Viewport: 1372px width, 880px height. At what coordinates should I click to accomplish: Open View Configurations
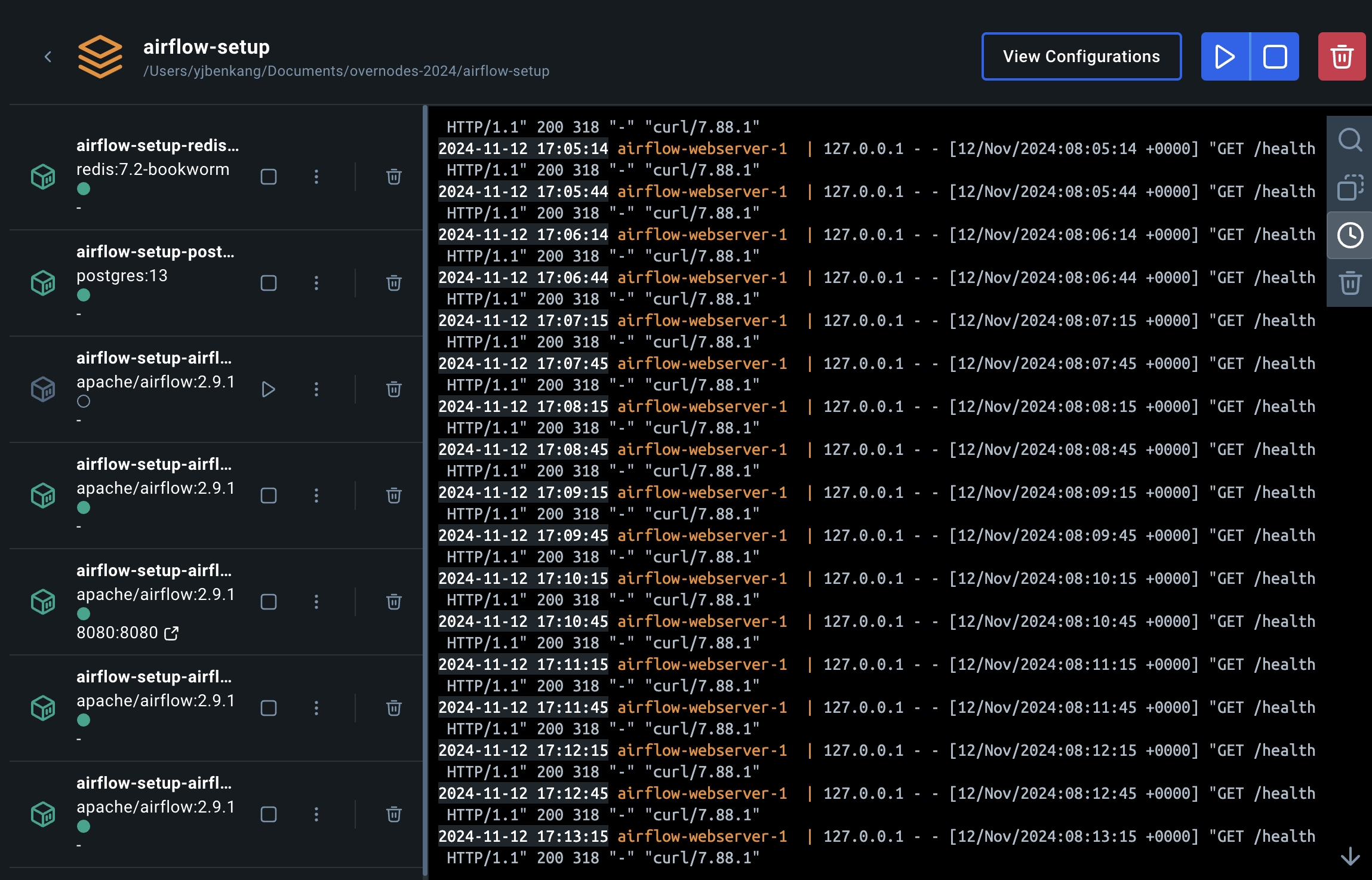click(1081, 57)
